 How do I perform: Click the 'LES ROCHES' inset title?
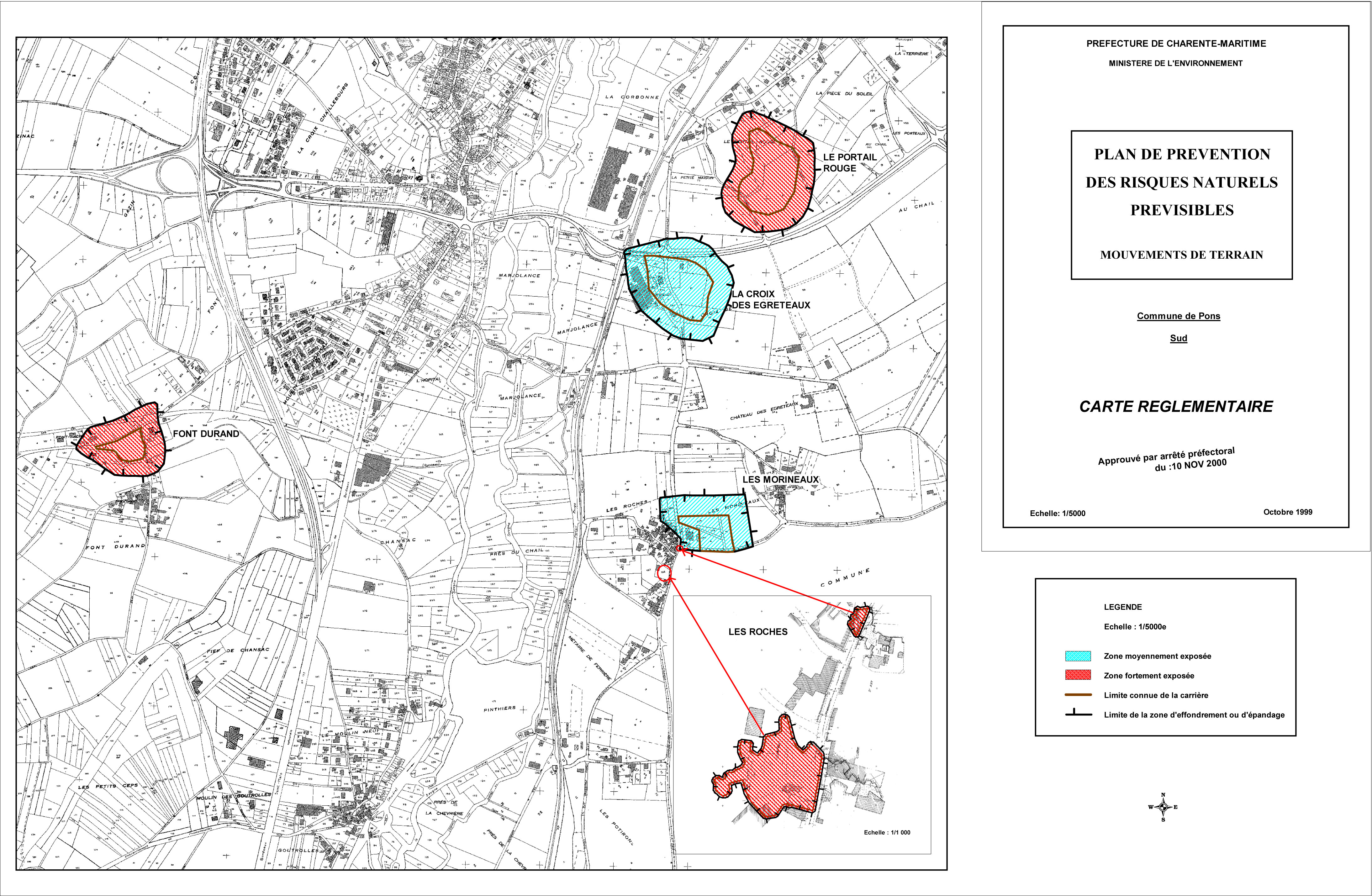[758, 632]
